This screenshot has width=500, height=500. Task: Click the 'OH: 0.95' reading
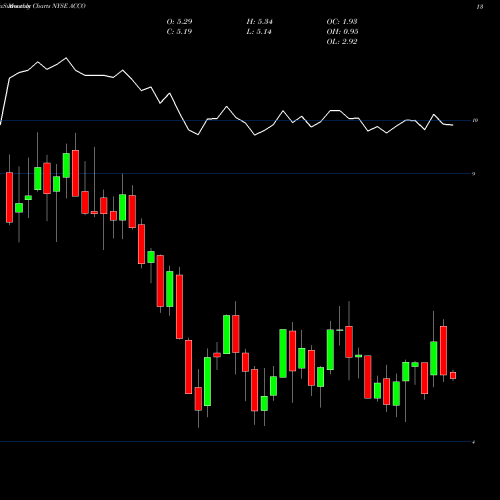tap(342, 32)
